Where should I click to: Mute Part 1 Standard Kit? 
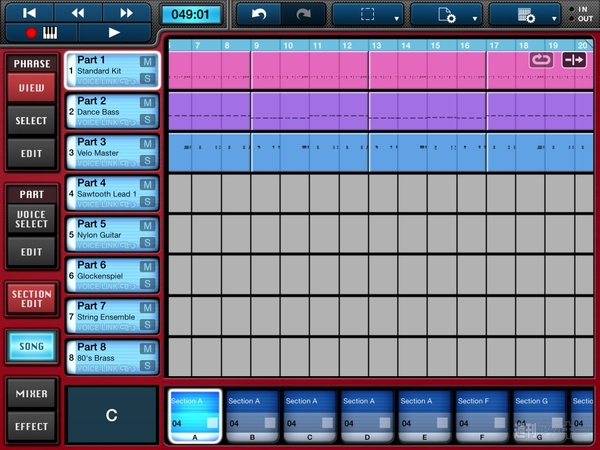tap(147, 62)
